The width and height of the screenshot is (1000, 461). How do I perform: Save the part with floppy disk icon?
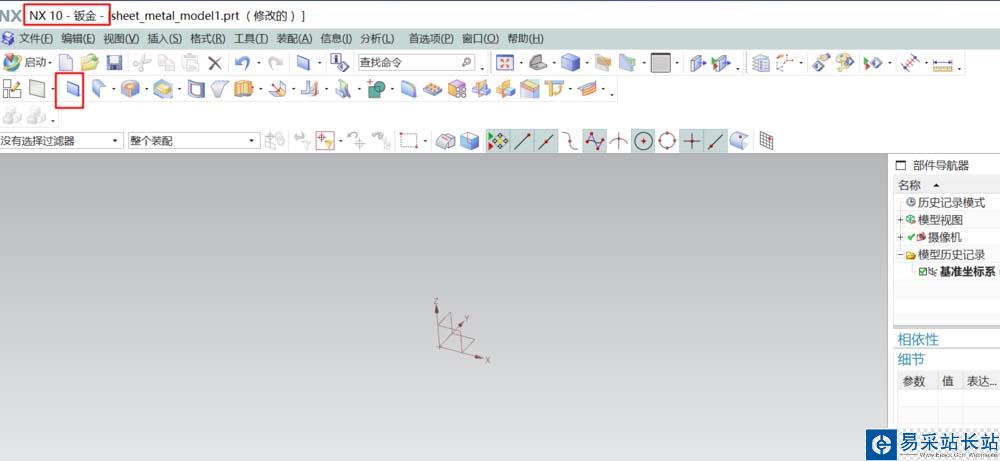[x=114, y=62]
